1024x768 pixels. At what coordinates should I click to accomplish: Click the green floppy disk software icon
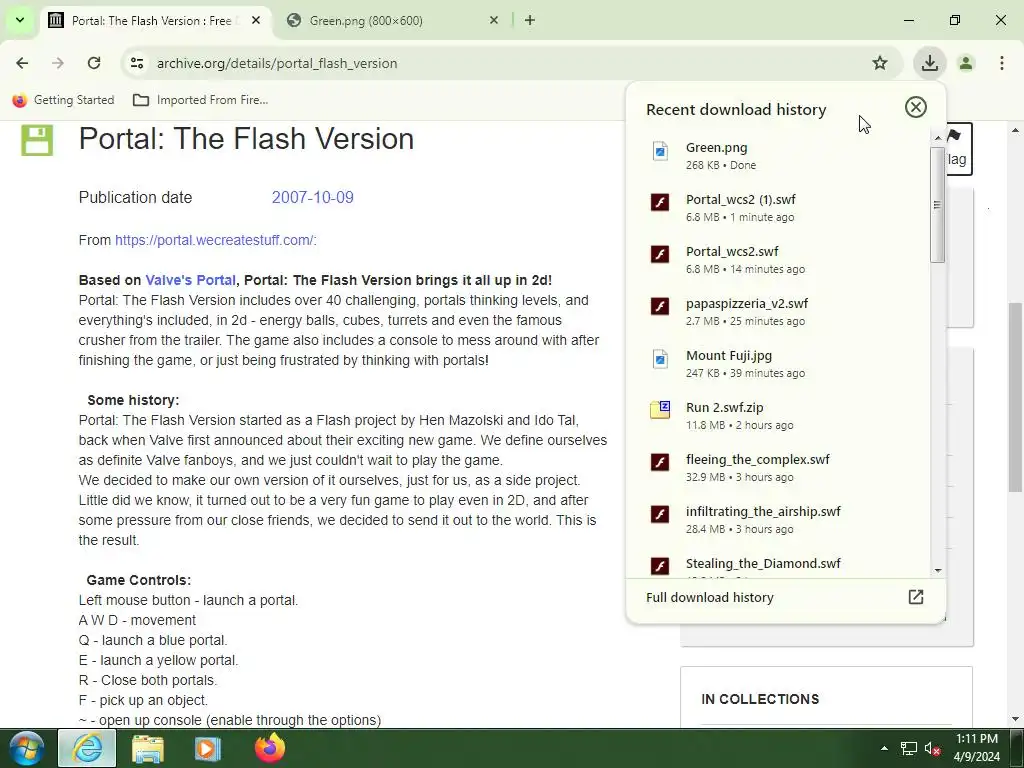point(37,140)
